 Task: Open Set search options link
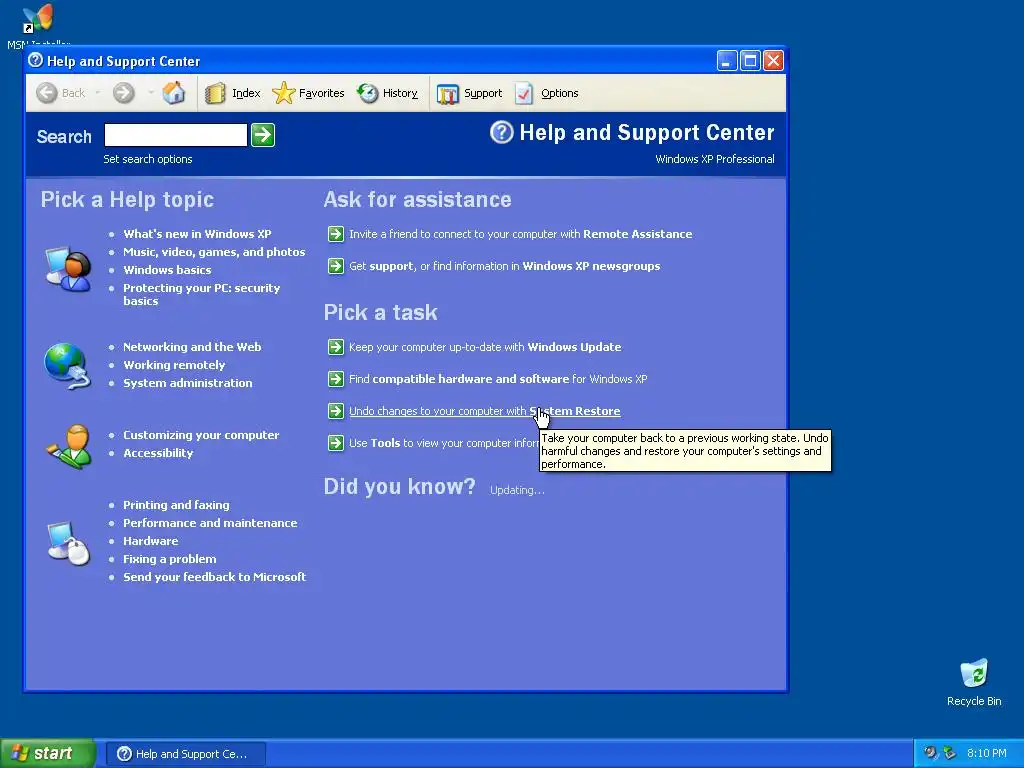point(148,159)
